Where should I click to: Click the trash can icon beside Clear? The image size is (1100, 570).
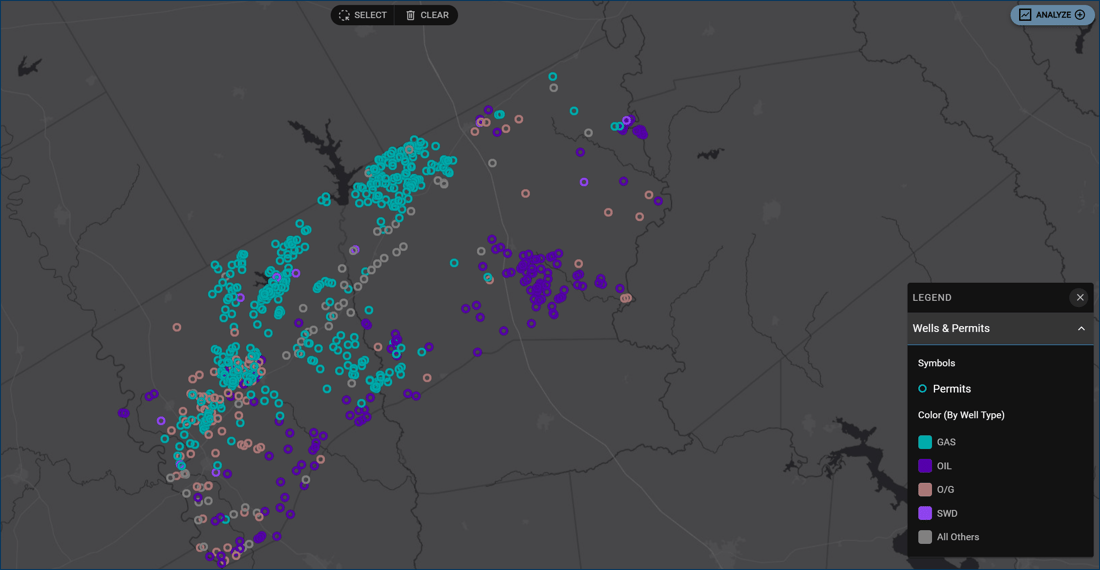click(410, 15)
